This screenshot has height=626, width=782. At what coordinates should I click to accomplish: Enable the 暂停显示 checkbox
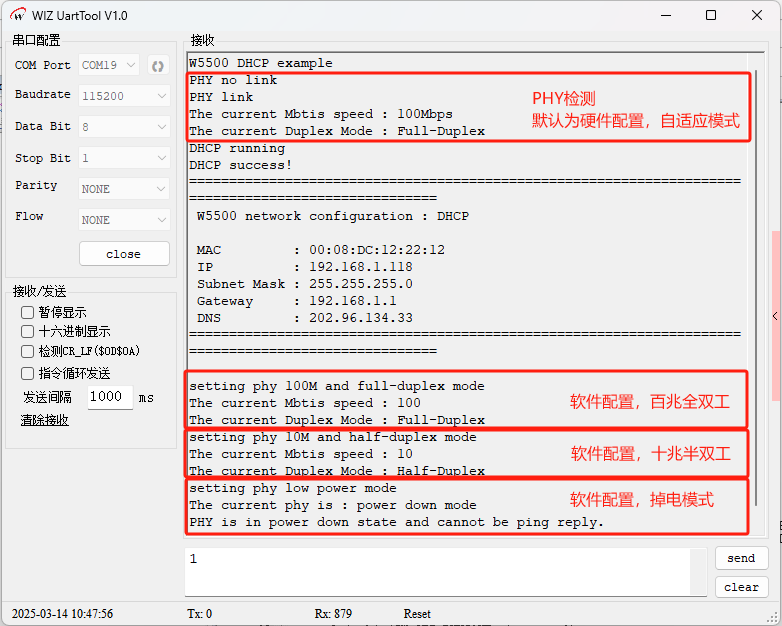pos(28,312)
